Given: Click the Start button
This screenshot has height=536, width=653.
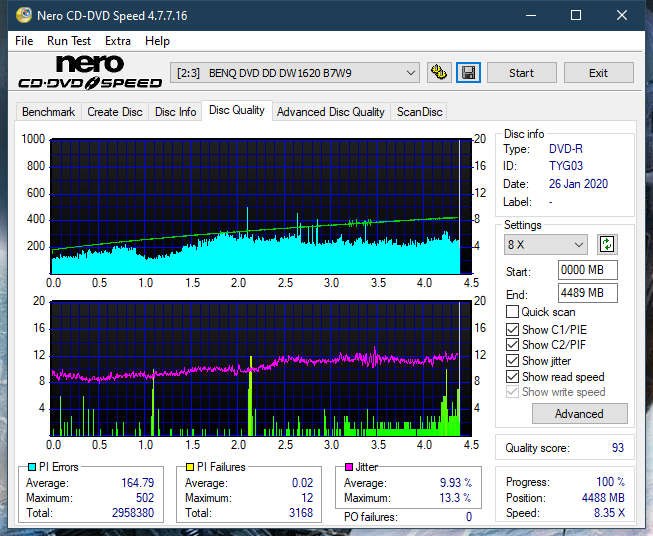Looking at the screenshot, I should pyautogui.click(x=521, y=73).
